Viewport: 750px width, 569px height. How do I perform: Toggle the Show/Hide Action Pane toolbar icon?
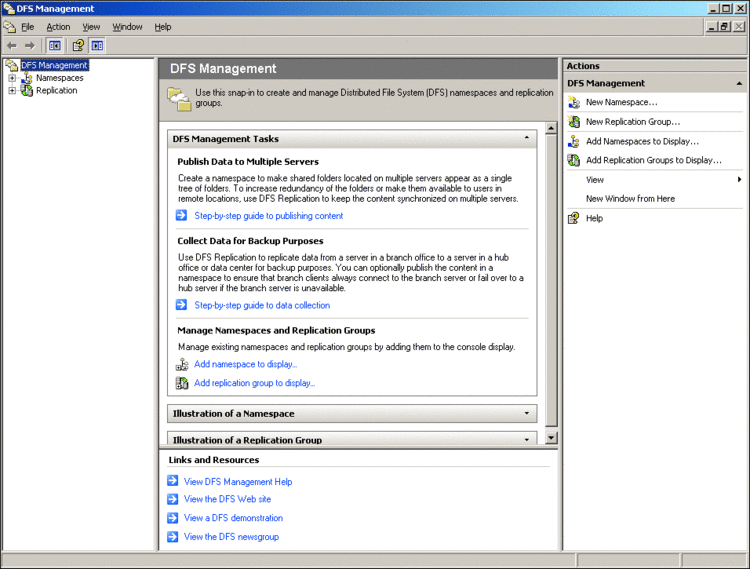tap(97, 46)
